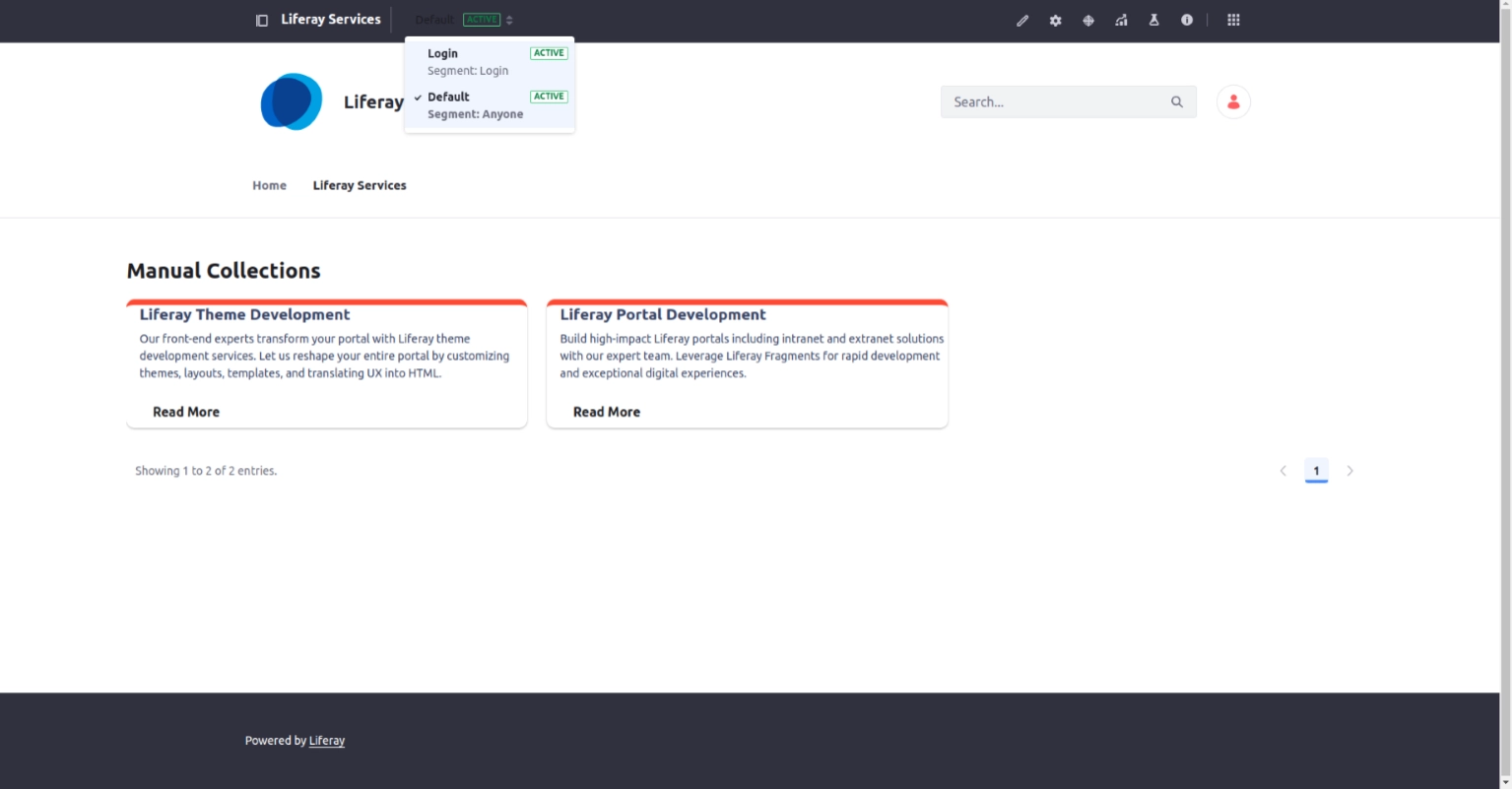Click the Liferay Portal Development heading
The height and width of the screenshot is (789, 1512).
pyautogui.click(x=663, y=314)
